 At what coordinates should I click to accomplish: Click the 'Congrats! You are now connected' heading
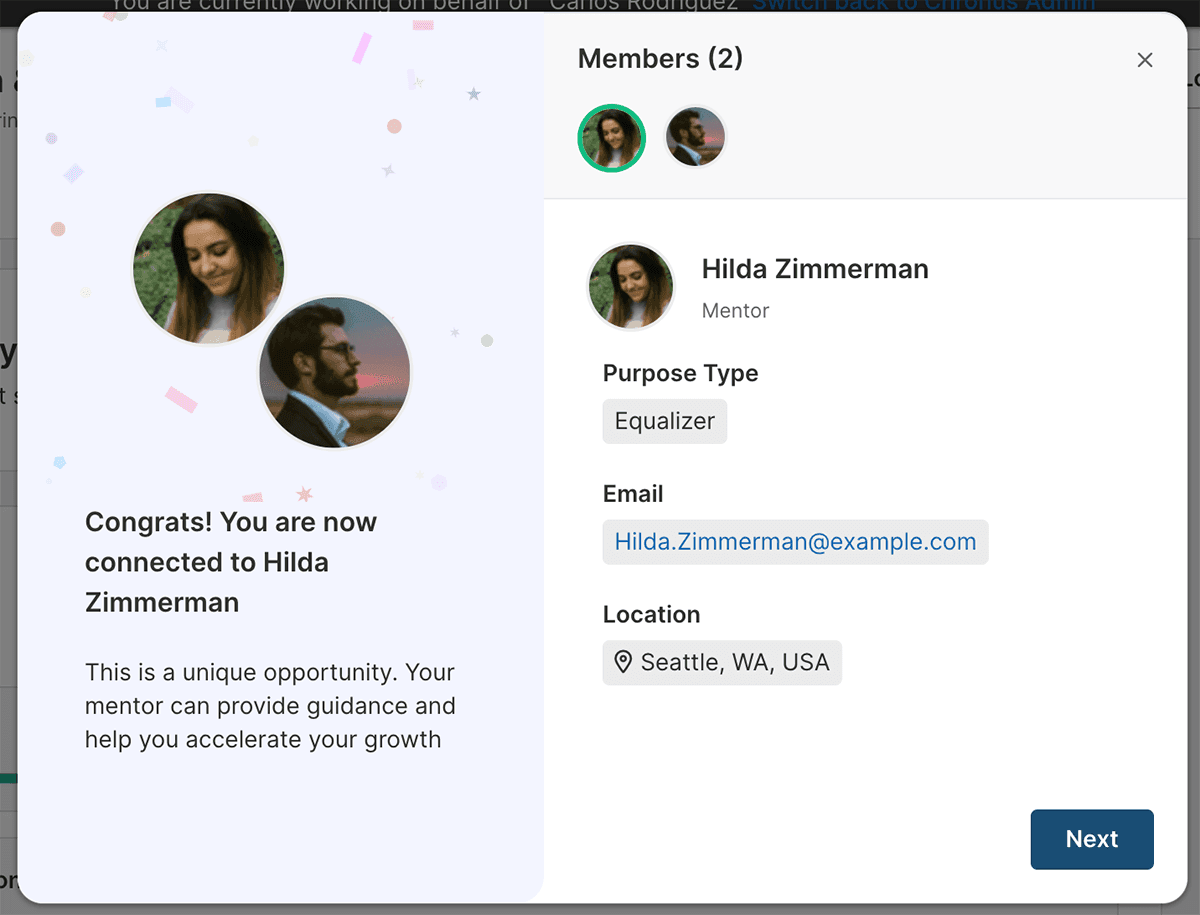click(x=231, y=562)
